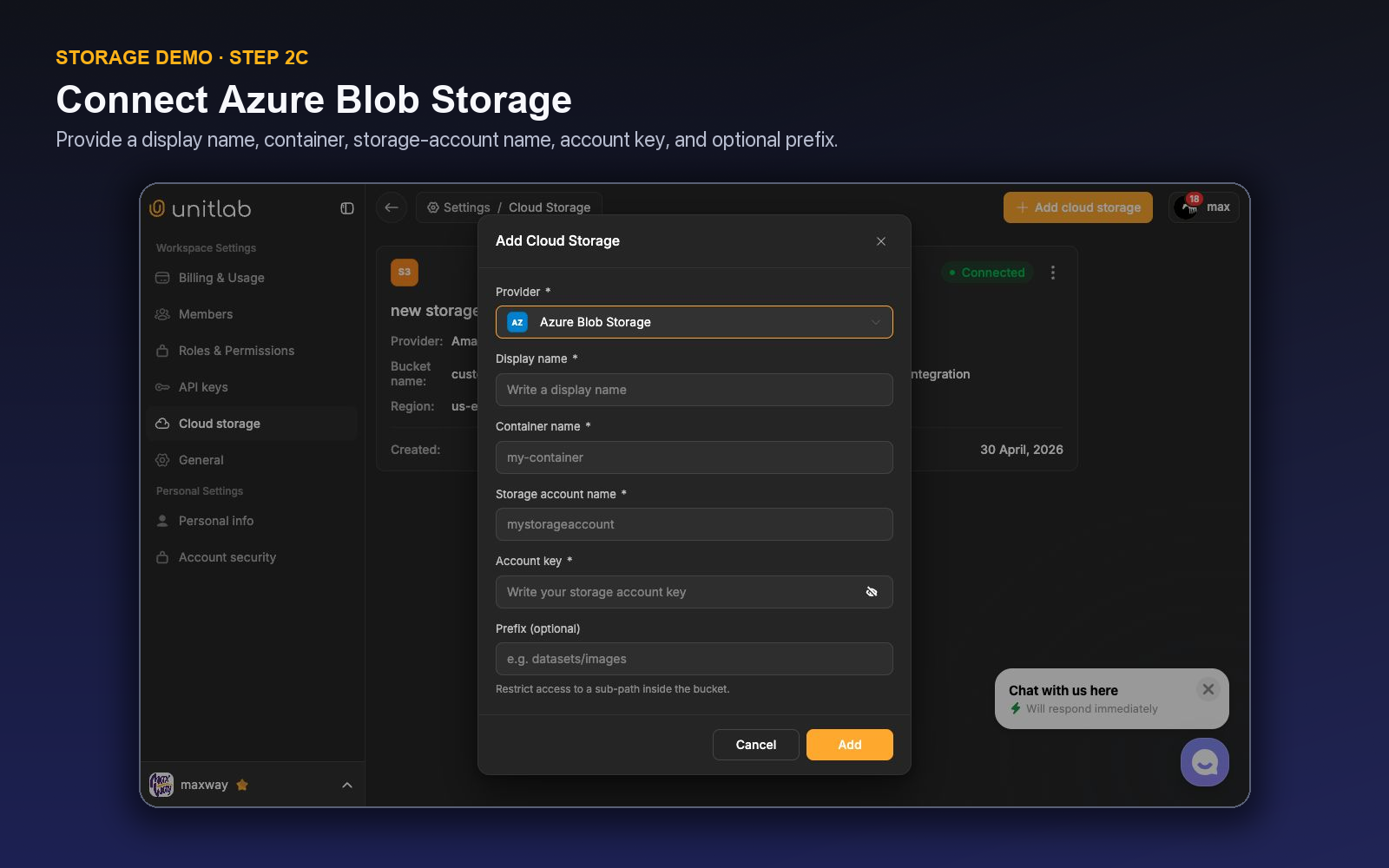Screen dimensions: 1389x868
Task: Click the 'Add Cloud Storage' dialog title
Action: pyautogui.click(x=557, y=241)
